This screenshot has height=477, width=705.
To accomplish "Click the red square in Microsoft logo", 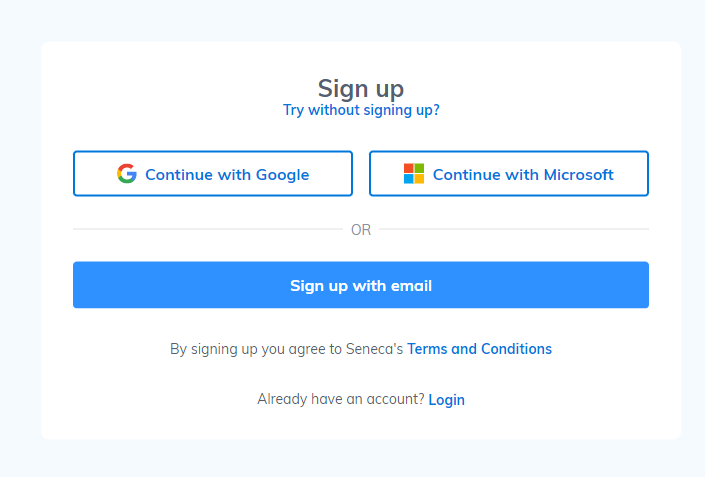I will click(x=408, y=168).
